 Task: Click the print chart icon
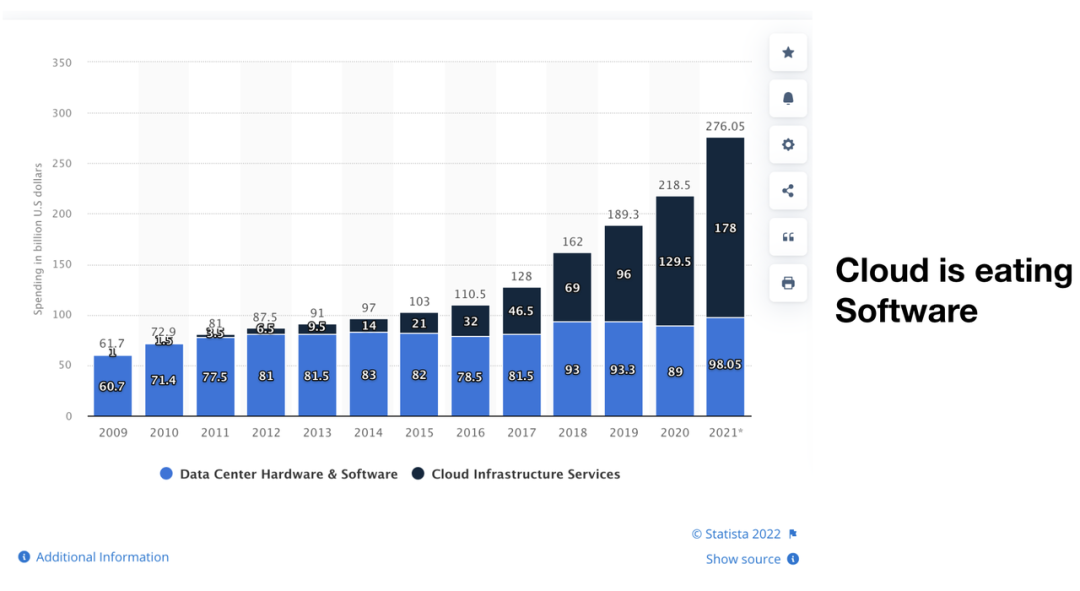click(x=788, y=283)
